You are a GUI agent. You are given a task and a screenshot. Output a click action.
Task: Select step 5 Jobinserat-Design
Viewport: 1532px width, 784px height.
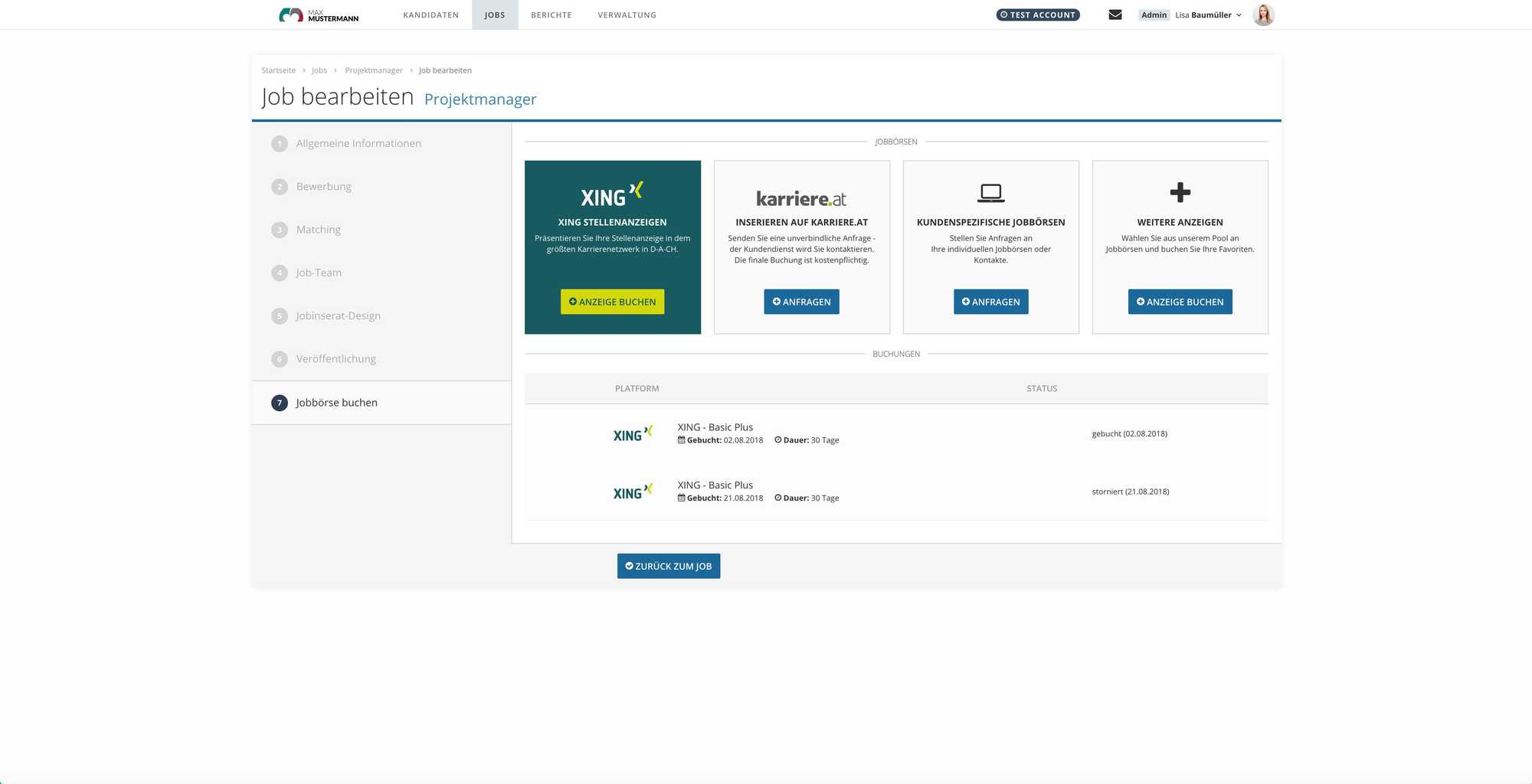[381, 315]
